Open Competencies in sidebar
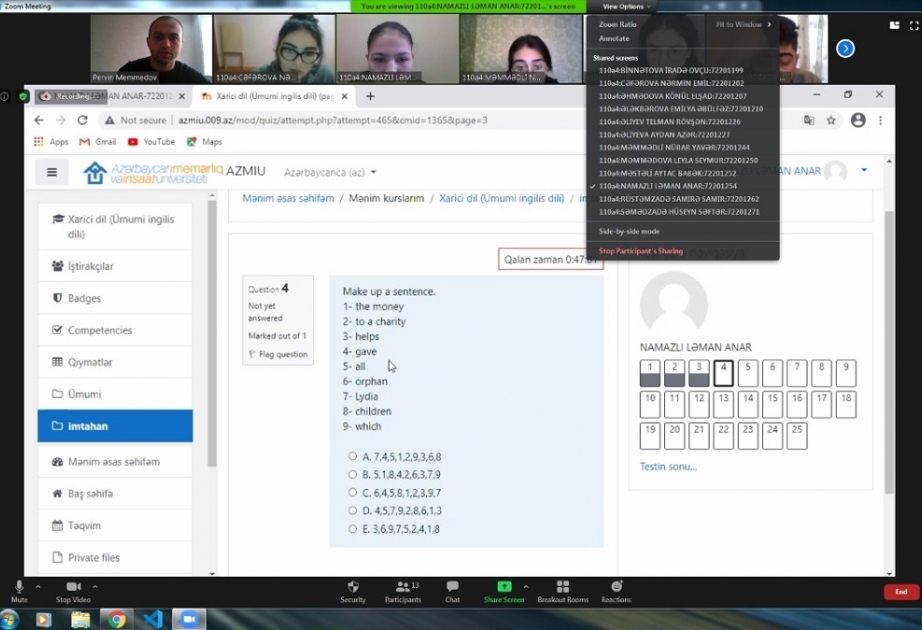The height and width of the screenshot is (630, 922). tap(115, 330)
